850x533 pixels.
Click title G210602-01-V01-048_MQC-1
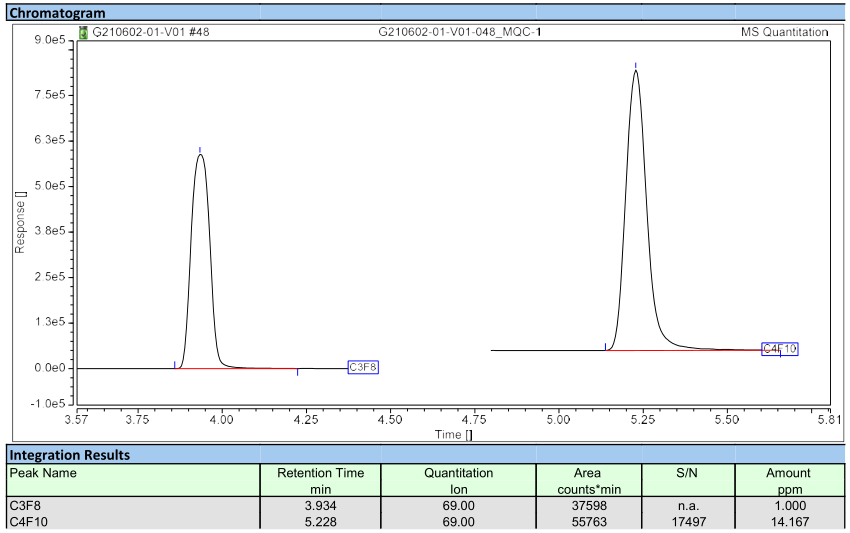pyautogui.click(x=460, y=32)
